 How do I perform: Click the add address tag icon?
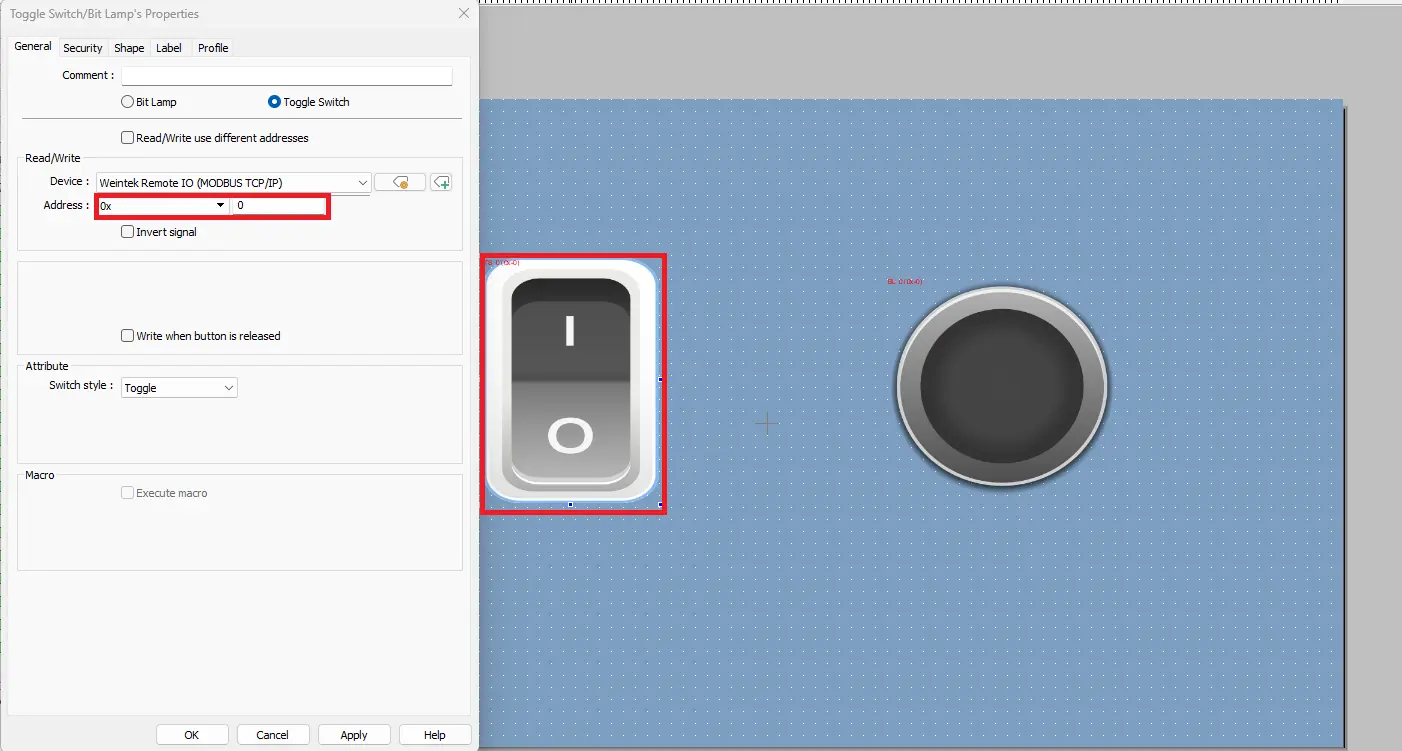click(x=441, y=182)
